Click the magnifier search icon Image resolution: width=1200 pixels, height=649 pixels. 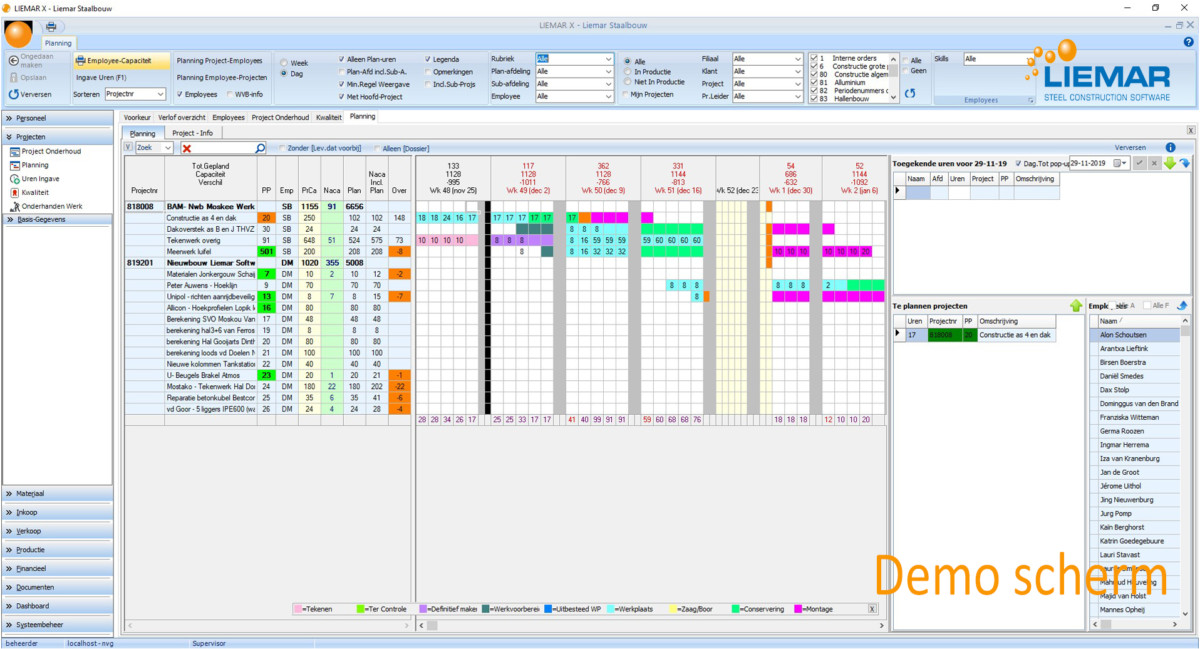[x=261, y=148]
